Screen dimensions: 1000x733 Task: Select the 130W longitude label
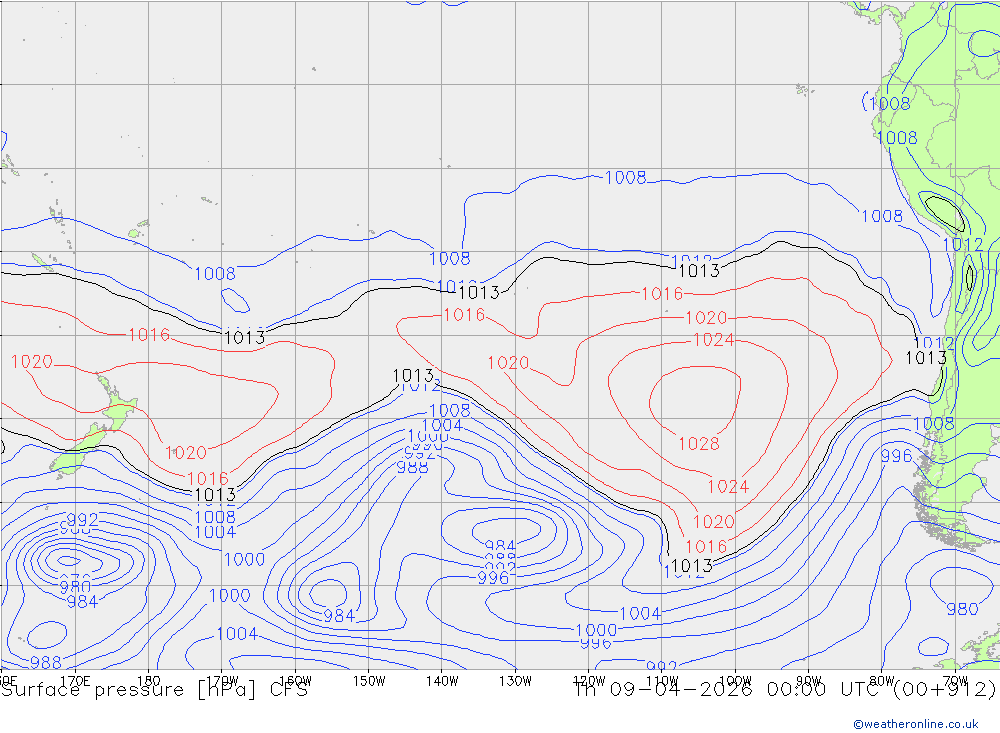coord(515,681)
